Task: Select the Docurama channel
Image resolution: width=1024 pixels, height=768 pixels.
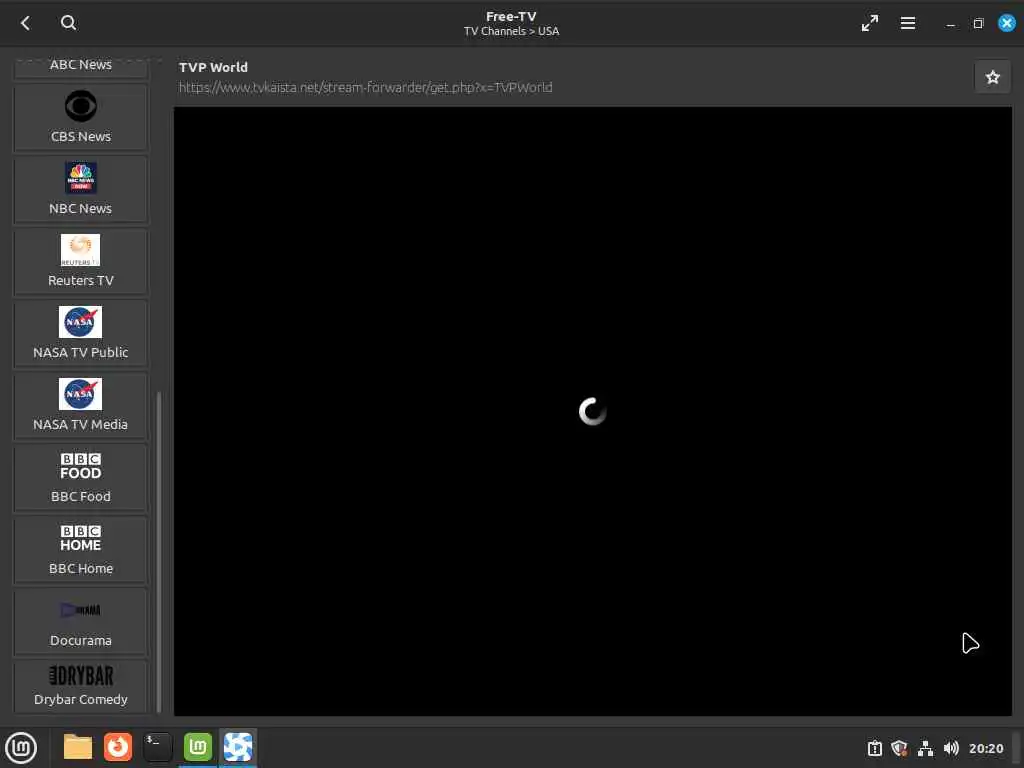Action: click(x=80, y=622)
